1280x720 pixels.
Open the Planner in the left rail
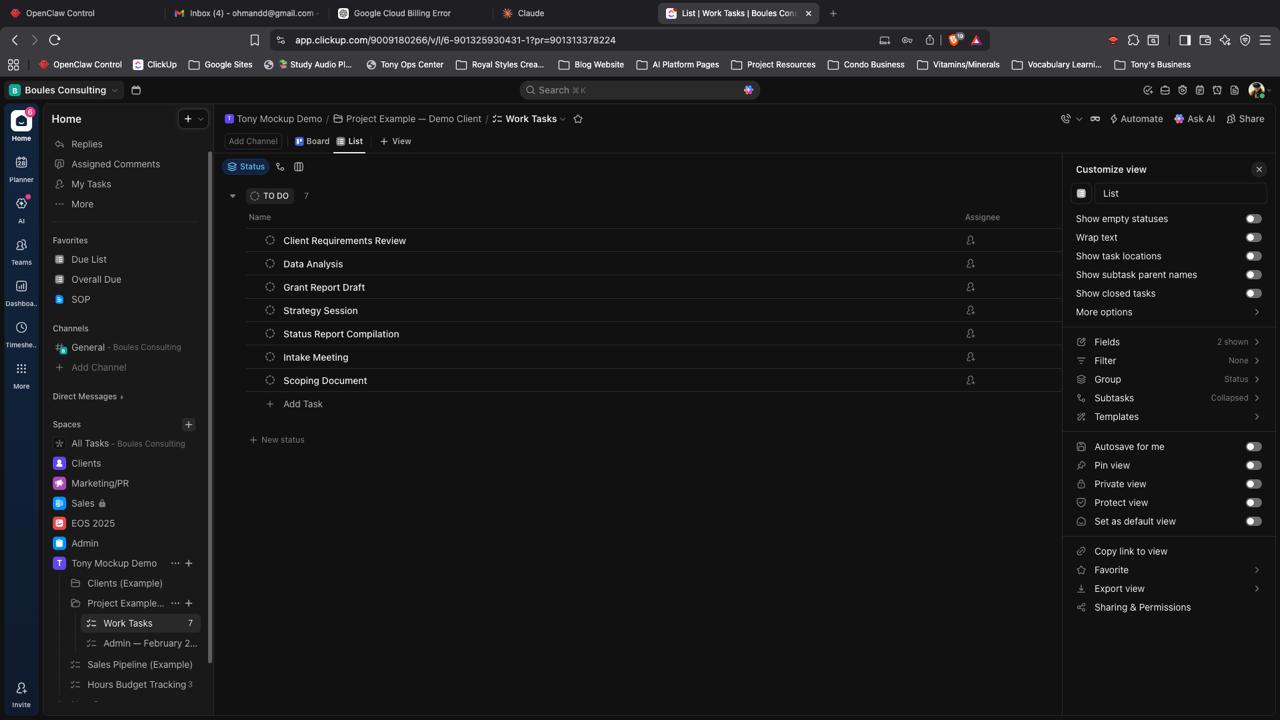point(21,167)
